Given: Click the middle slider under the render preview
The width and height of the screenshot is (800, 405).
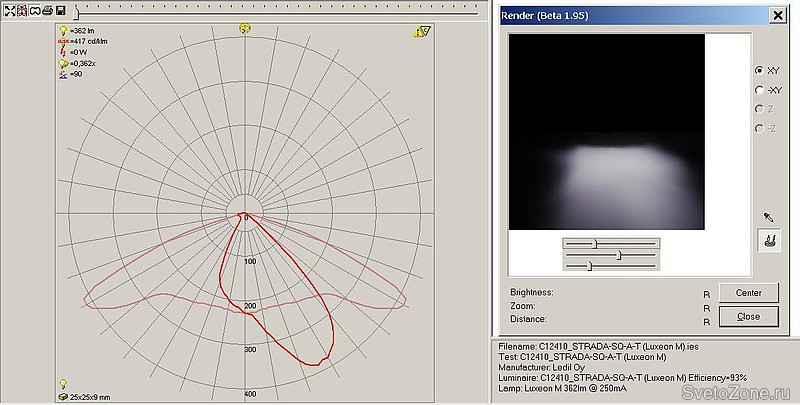Looking at the screenshot, I should click(x=619, y=254).
